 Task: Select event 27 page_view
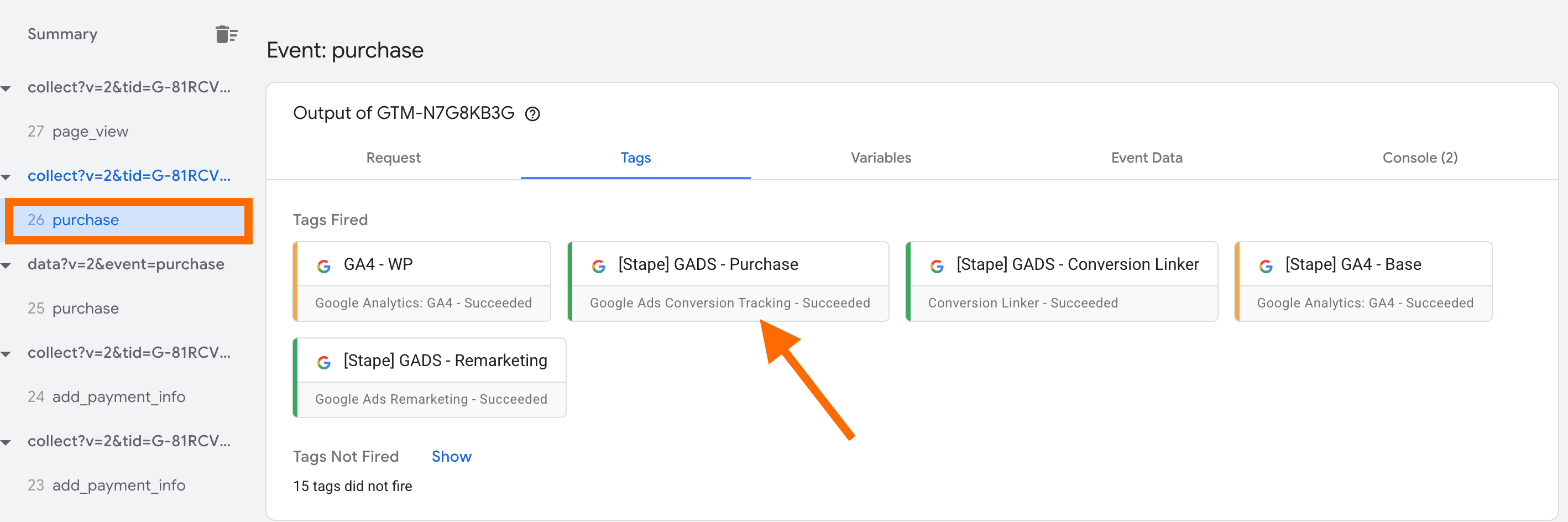click(90, 132)
